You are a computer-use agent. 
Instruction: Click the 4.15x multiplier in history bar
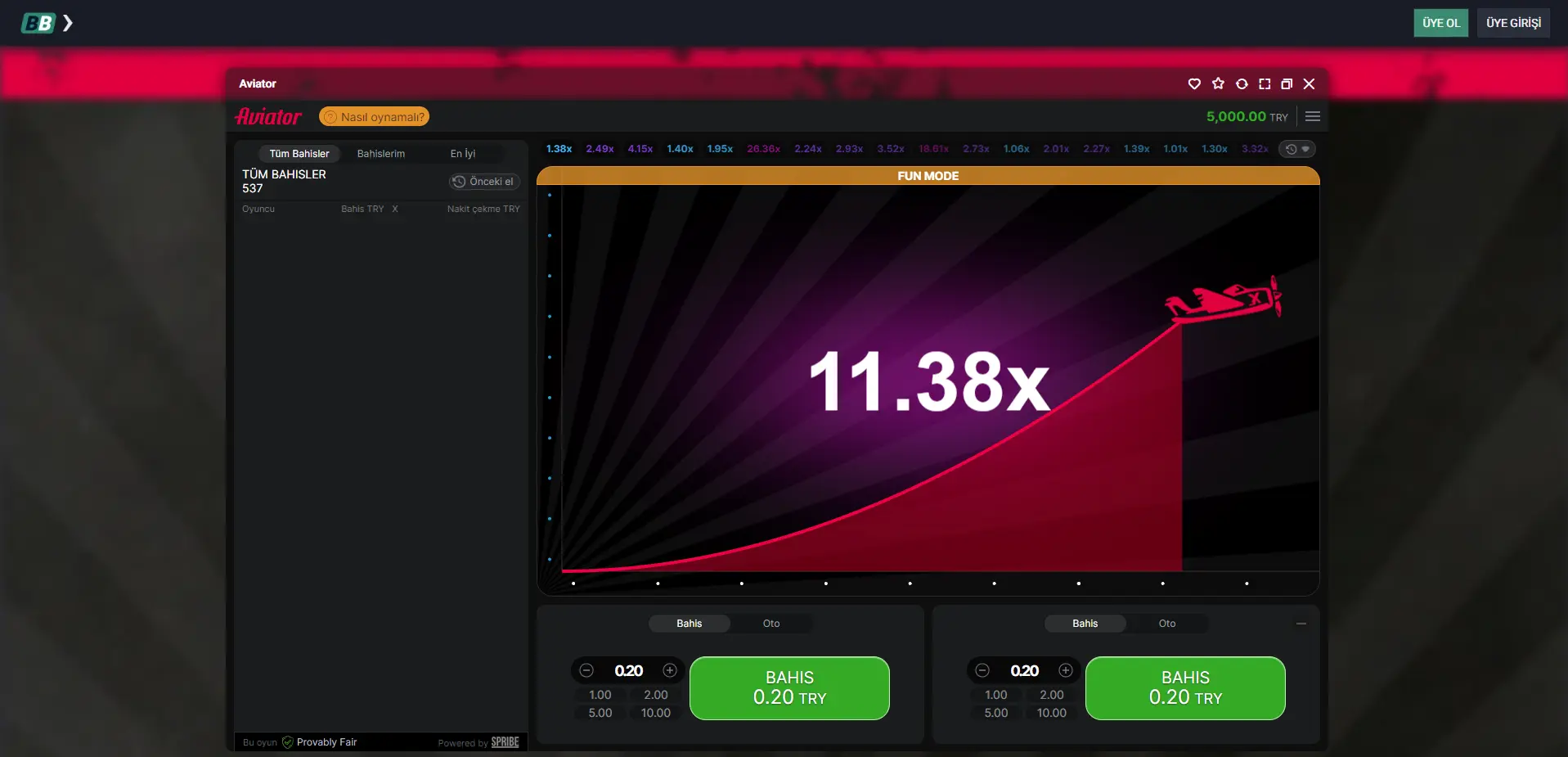click(640, 149)
